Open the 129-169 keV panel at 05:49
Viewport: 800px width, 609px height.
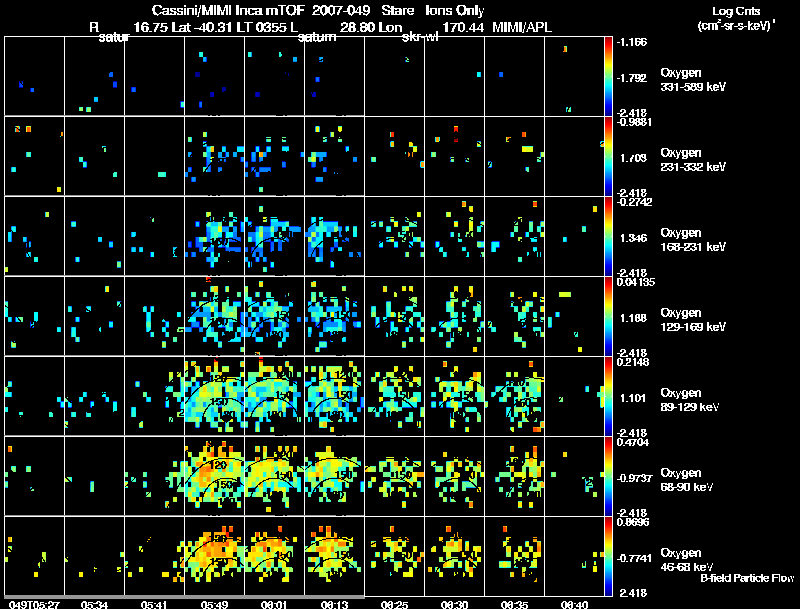(x=214, y=316)
